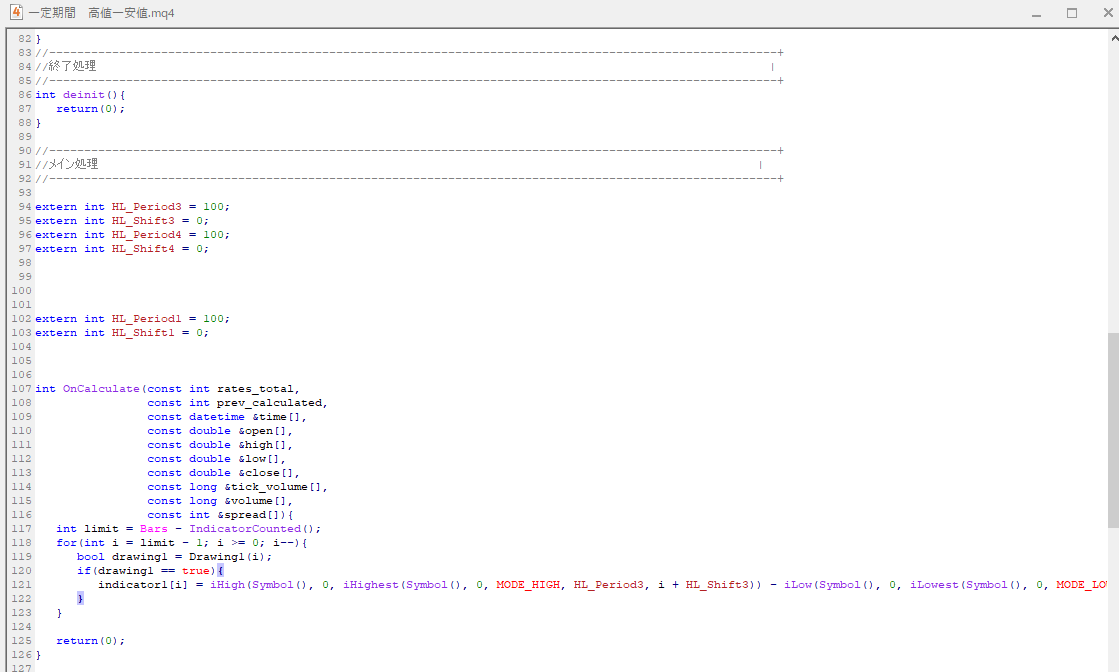Click the MQ4 file icon in title bar
The height and width of the screenshot is (672, 1119).
point(15,13)
